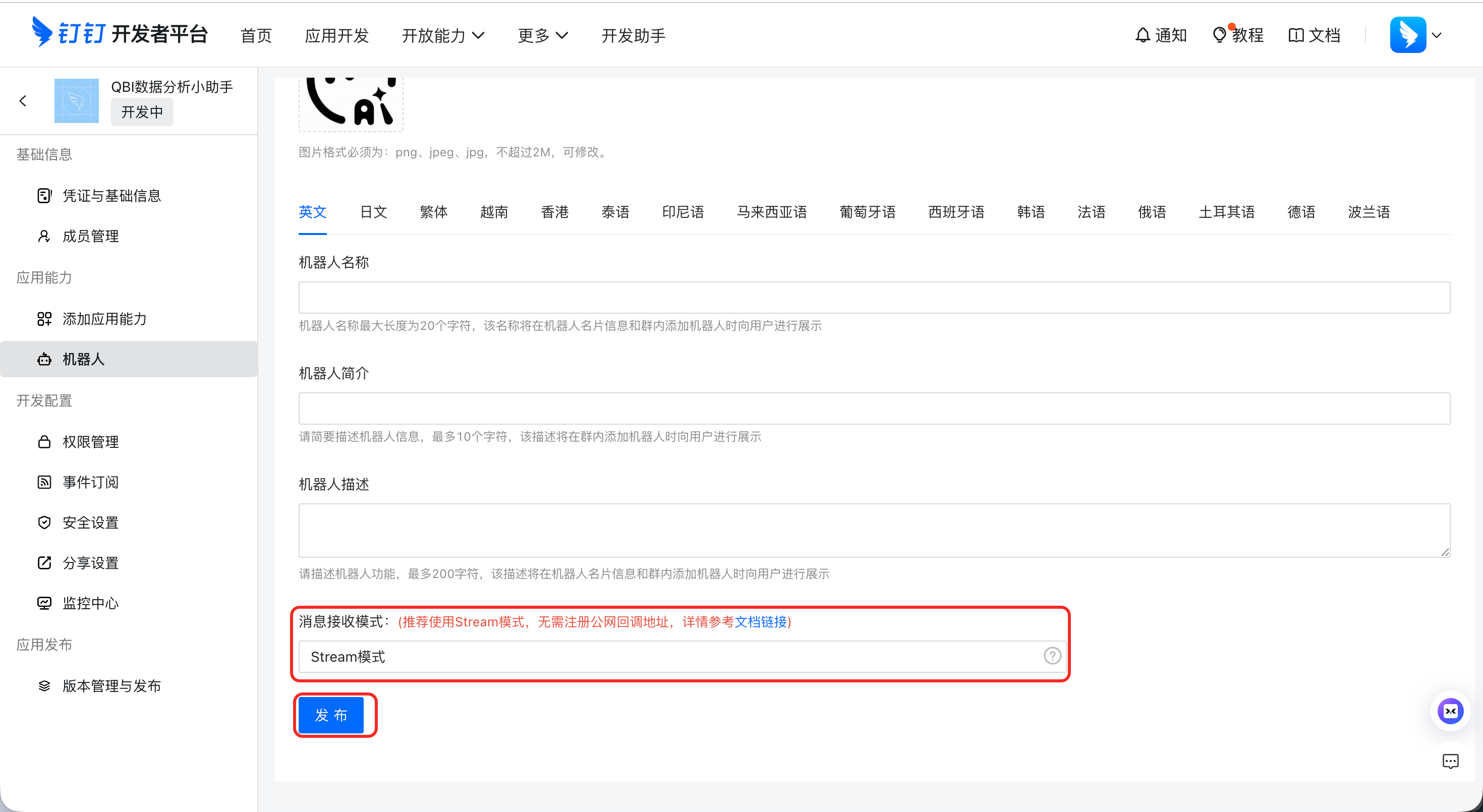
Task: Click the member management person icon
Action: (44, 236)
